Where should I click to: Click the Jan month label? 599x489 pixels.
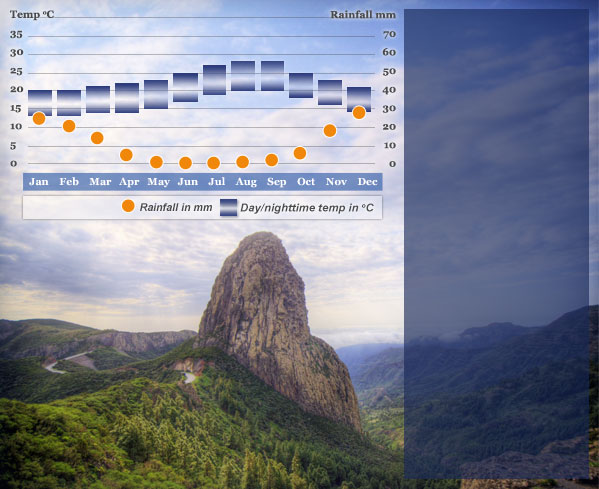click(39, 181)
